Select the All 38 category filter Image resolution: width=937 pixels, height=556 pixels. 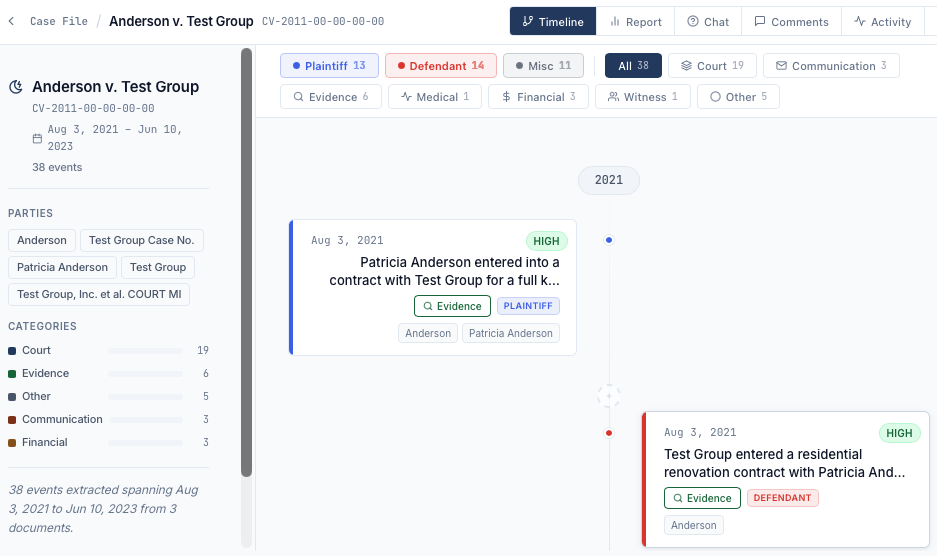tap(633, 66)
